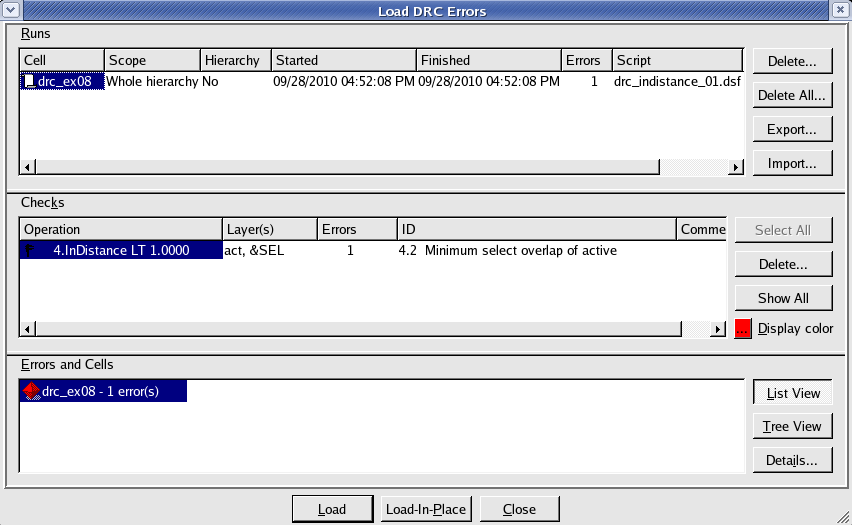Sort runs by the Script column header

click(x=676, y=60)
